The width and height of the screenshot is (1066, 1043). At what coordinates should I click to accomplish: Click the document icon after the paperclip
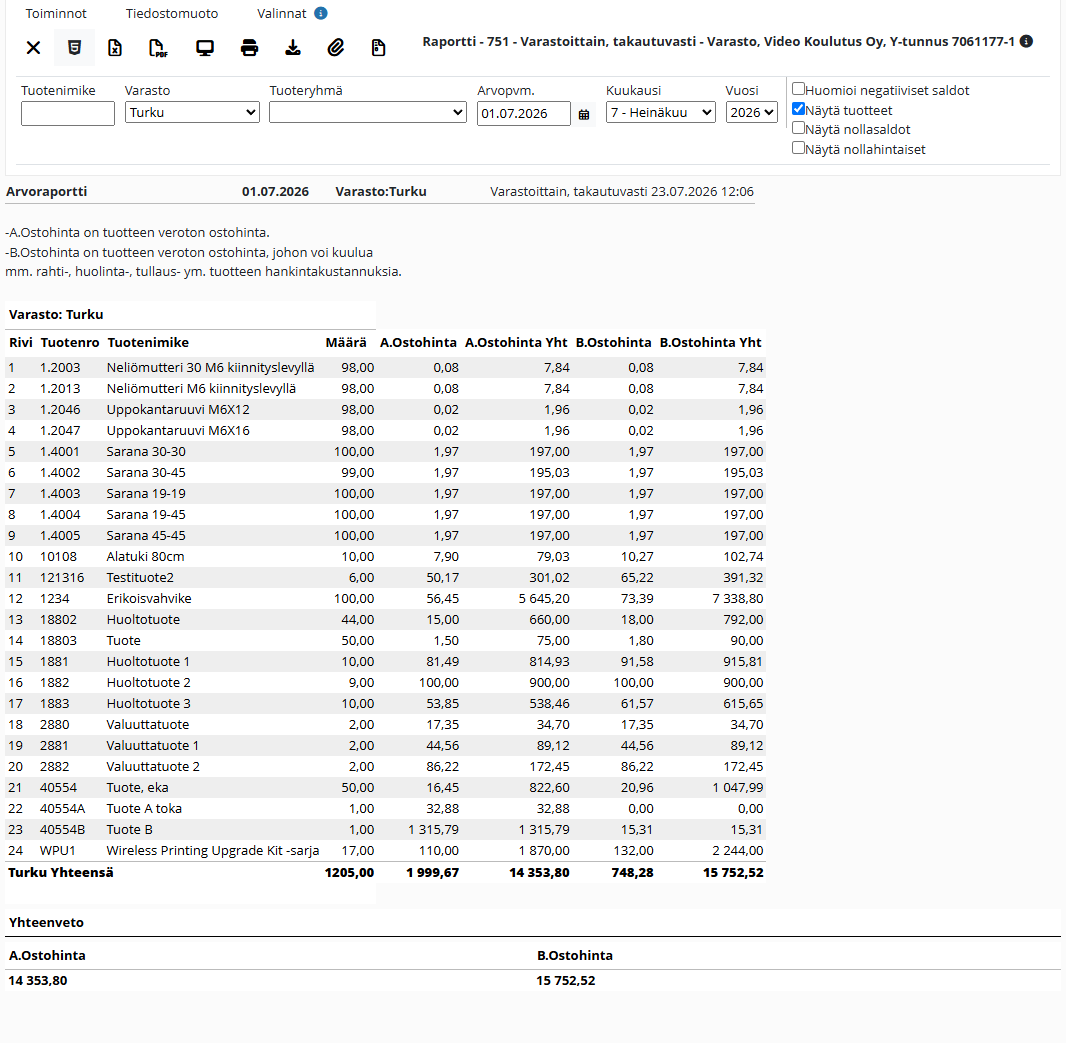[x=379, y=48]
